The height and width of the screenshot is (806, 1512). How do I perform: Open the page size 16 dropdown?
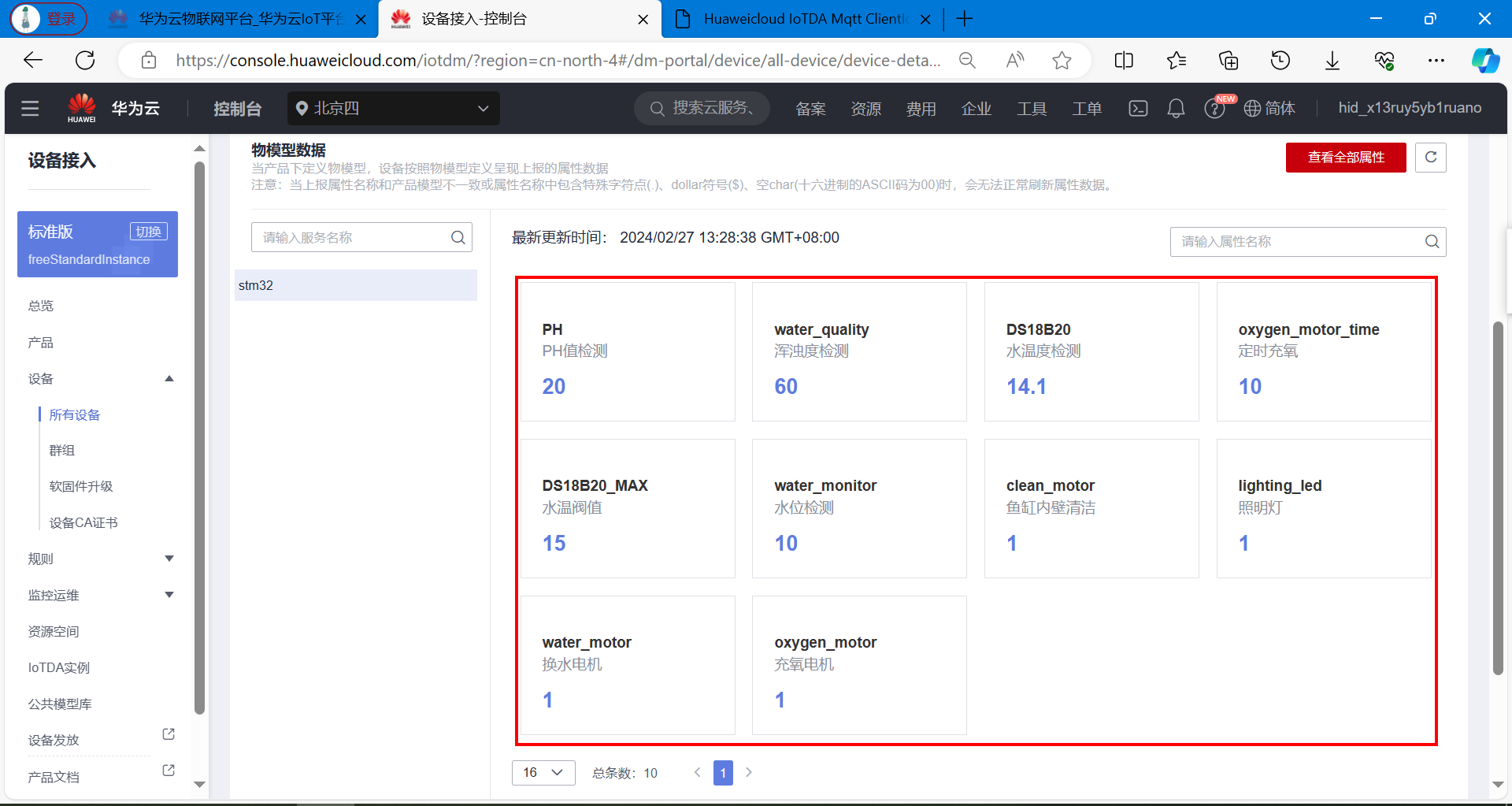(543, 773)
